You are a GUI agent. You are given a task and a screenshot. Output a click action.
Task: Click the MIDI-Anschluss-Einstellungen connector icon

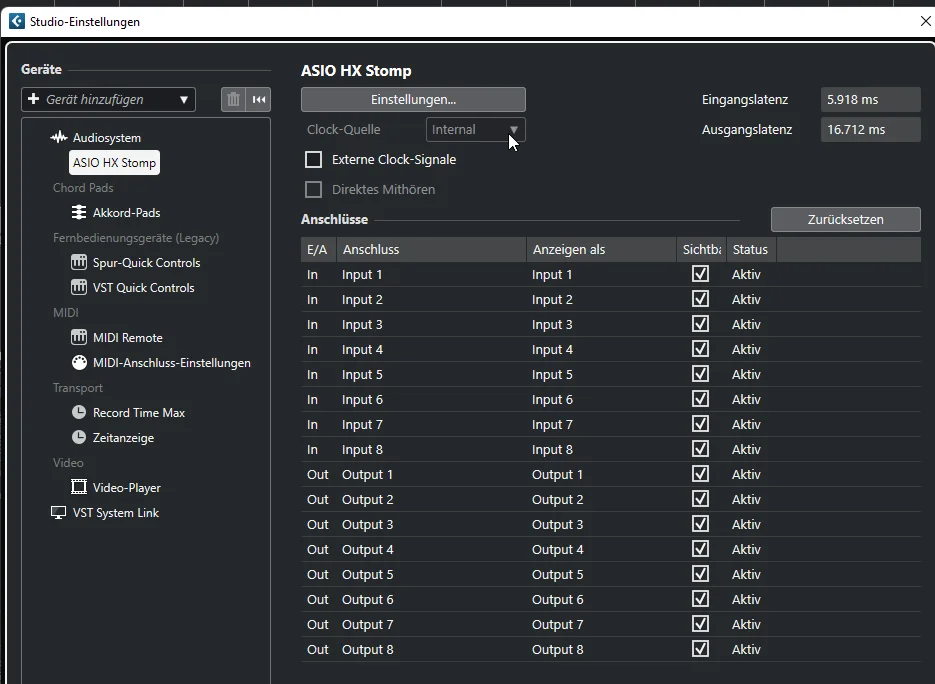point(79,363)
